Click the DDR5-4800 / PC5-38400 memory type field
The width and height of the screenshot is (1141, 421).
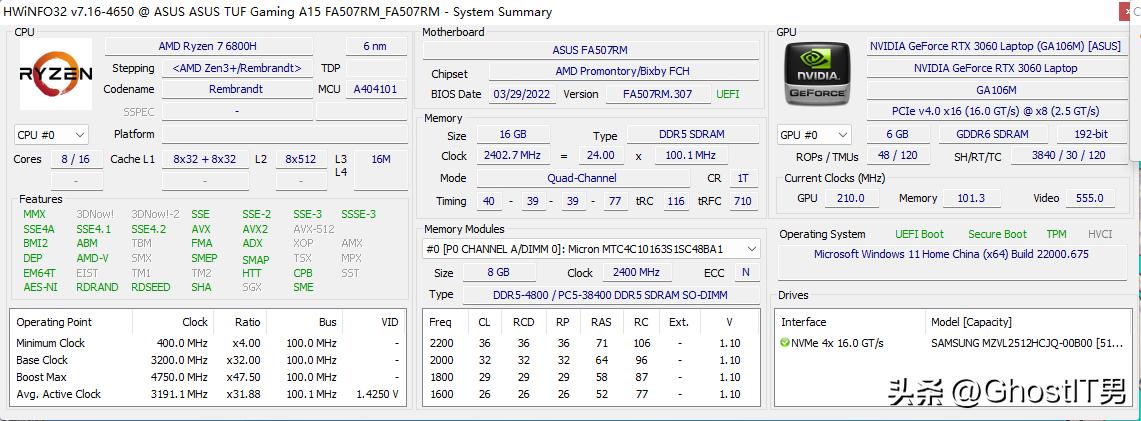(610, 295)
